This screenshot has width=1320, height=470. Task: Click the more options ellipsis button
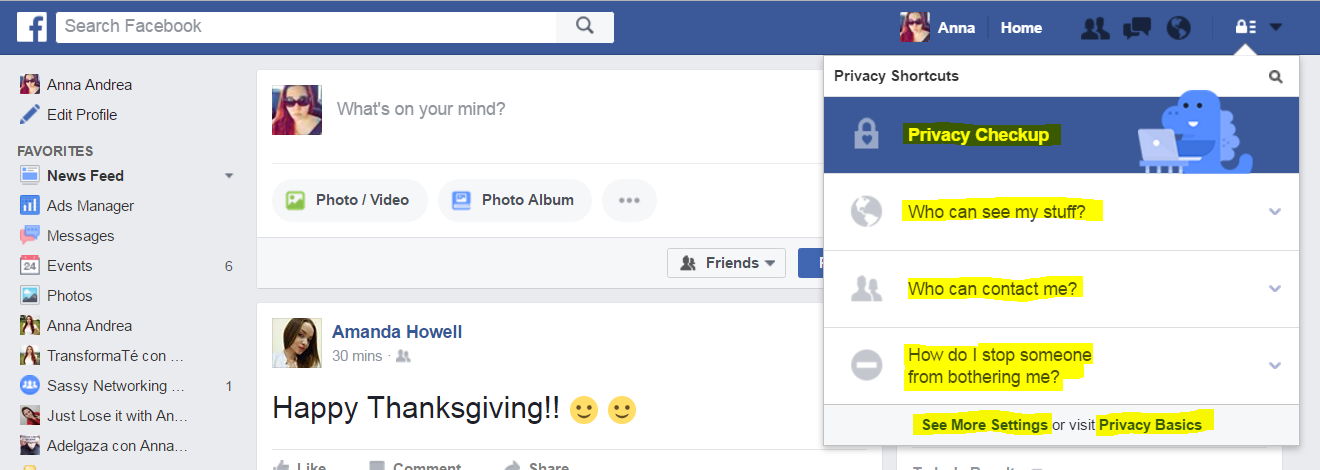(629, 200)
